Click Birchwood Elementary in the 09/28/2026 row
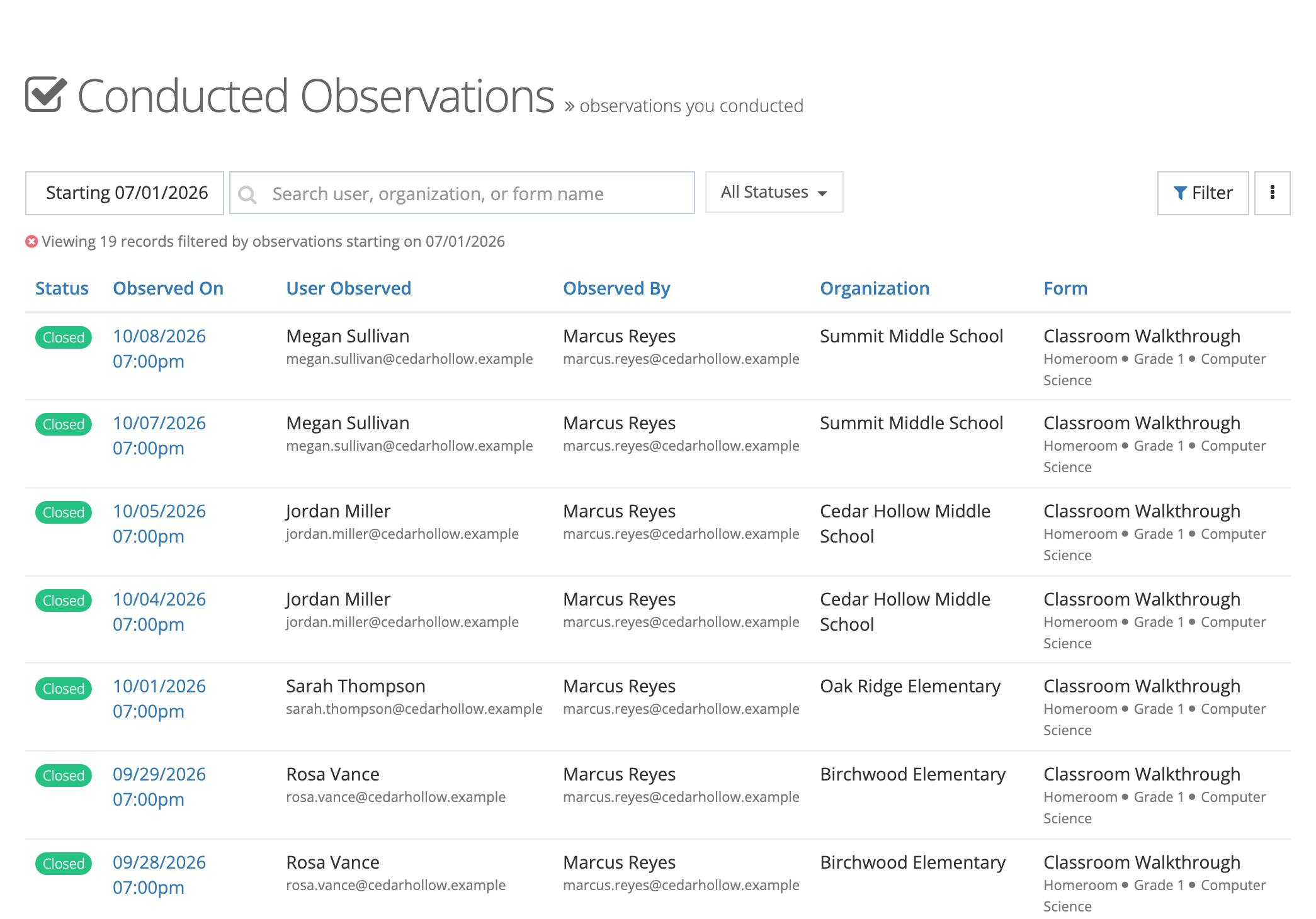Image resolution: width=1316 pixels, height=919 pixels. pos(912,862)
